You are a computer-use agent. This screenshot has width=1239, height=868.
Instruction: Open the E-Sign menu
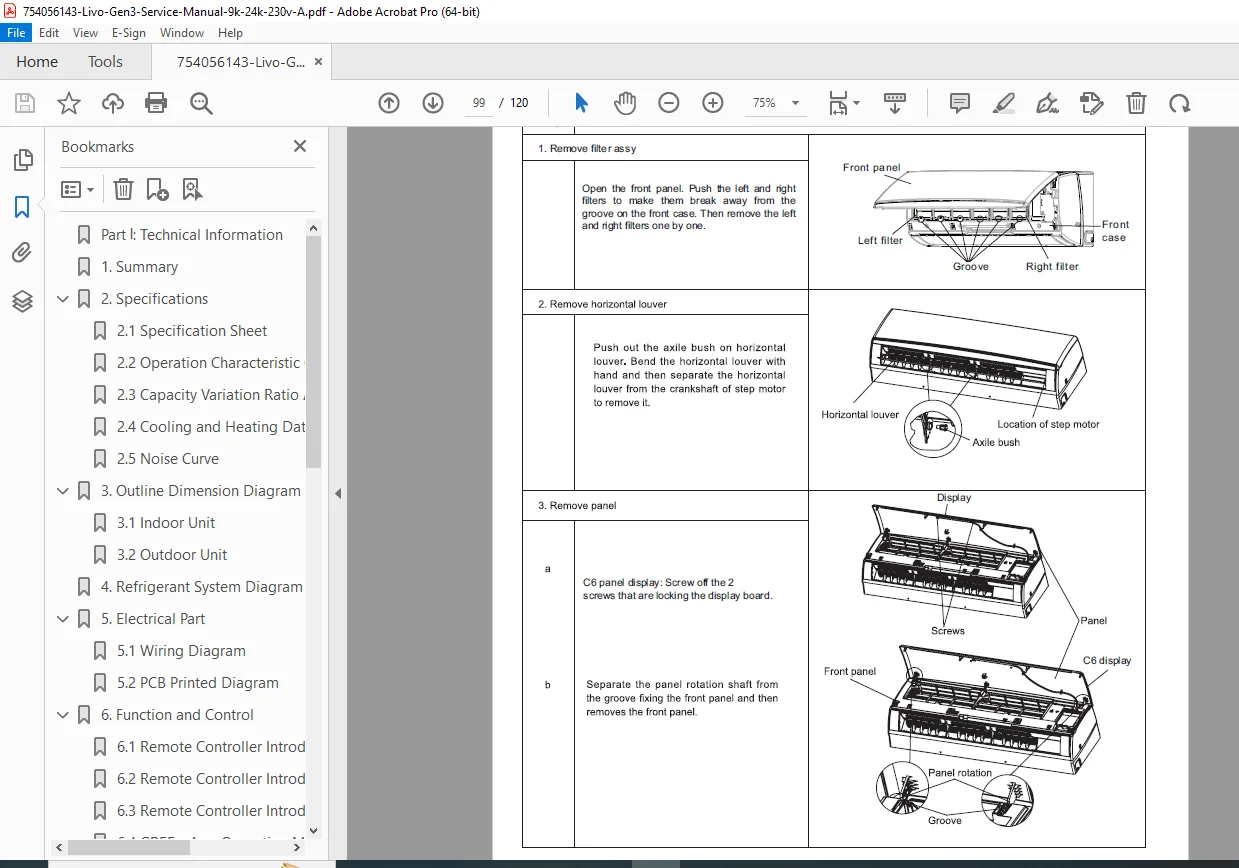[x=129, y=33]
